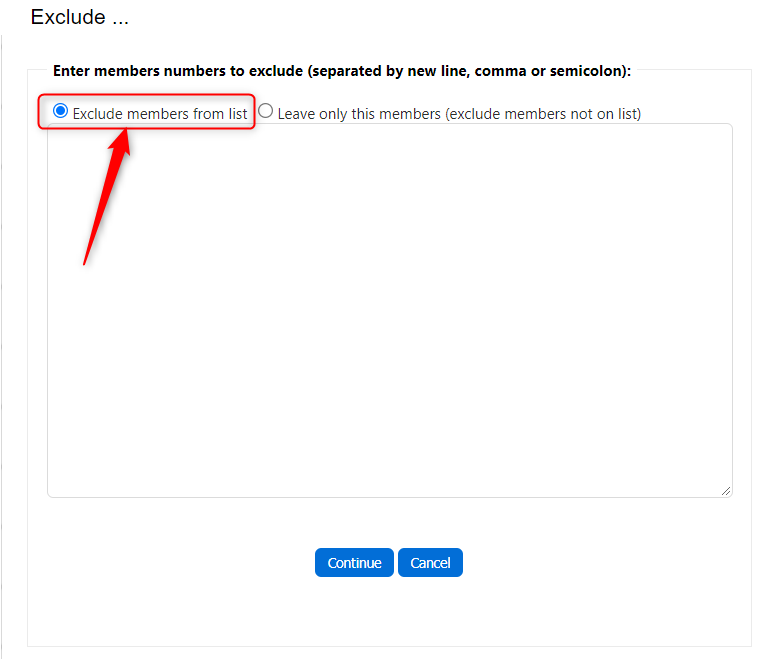Click the filled blue dot of the selected radio
Viewport: 776px width, 659px height.
coord(60,112)
